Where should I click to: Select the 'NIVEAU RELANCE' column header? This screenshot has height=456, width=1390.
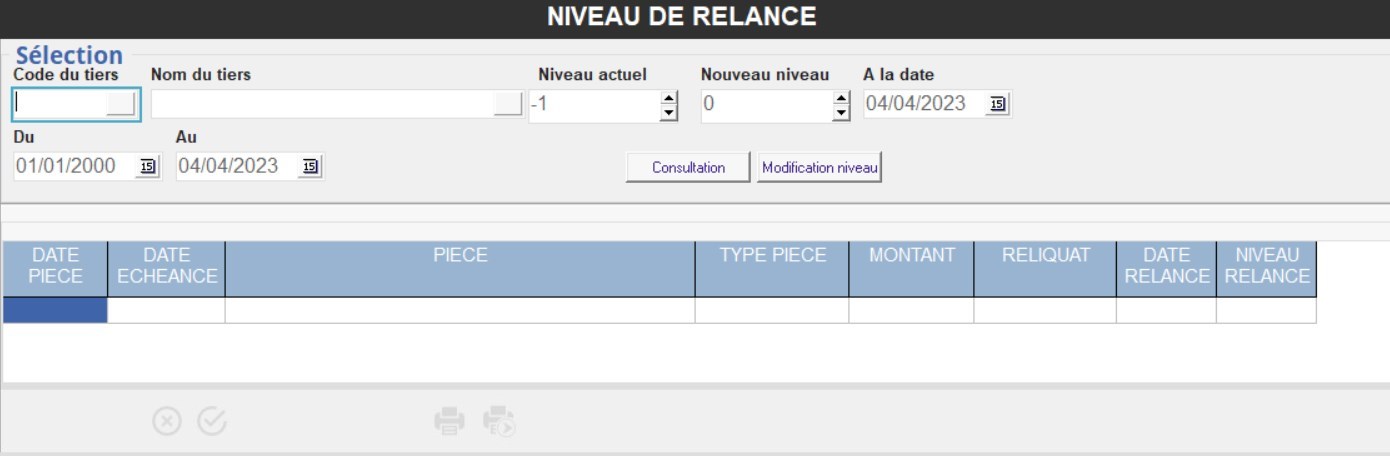tap(1266, 266)
